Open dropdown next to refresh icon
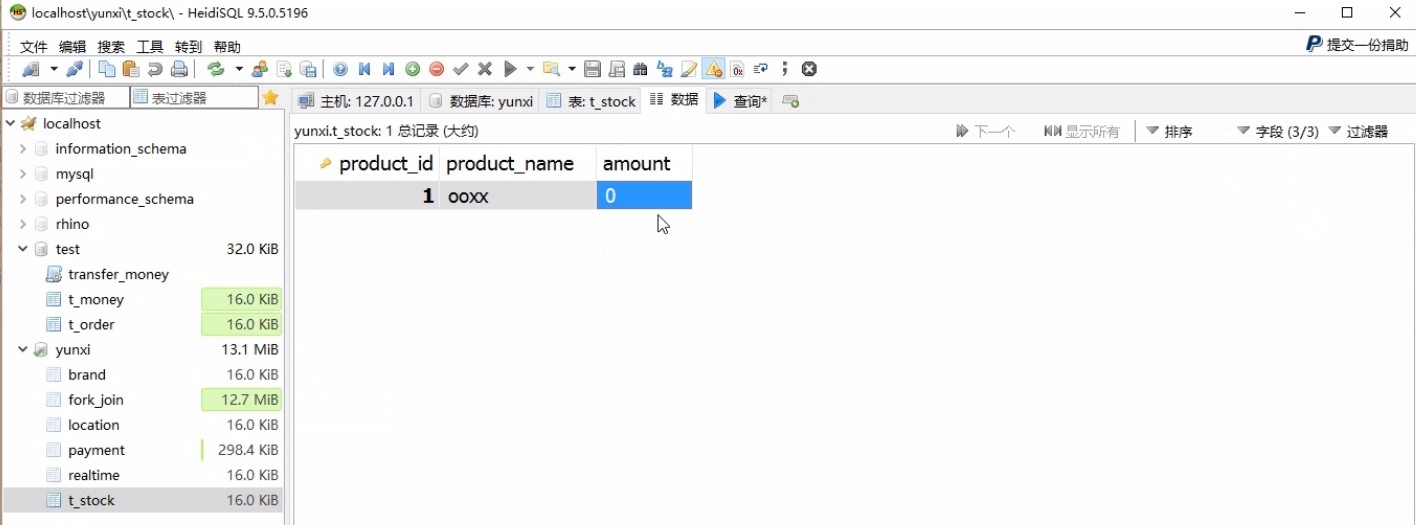1416x525 pixels. click(x=238, y=69)
